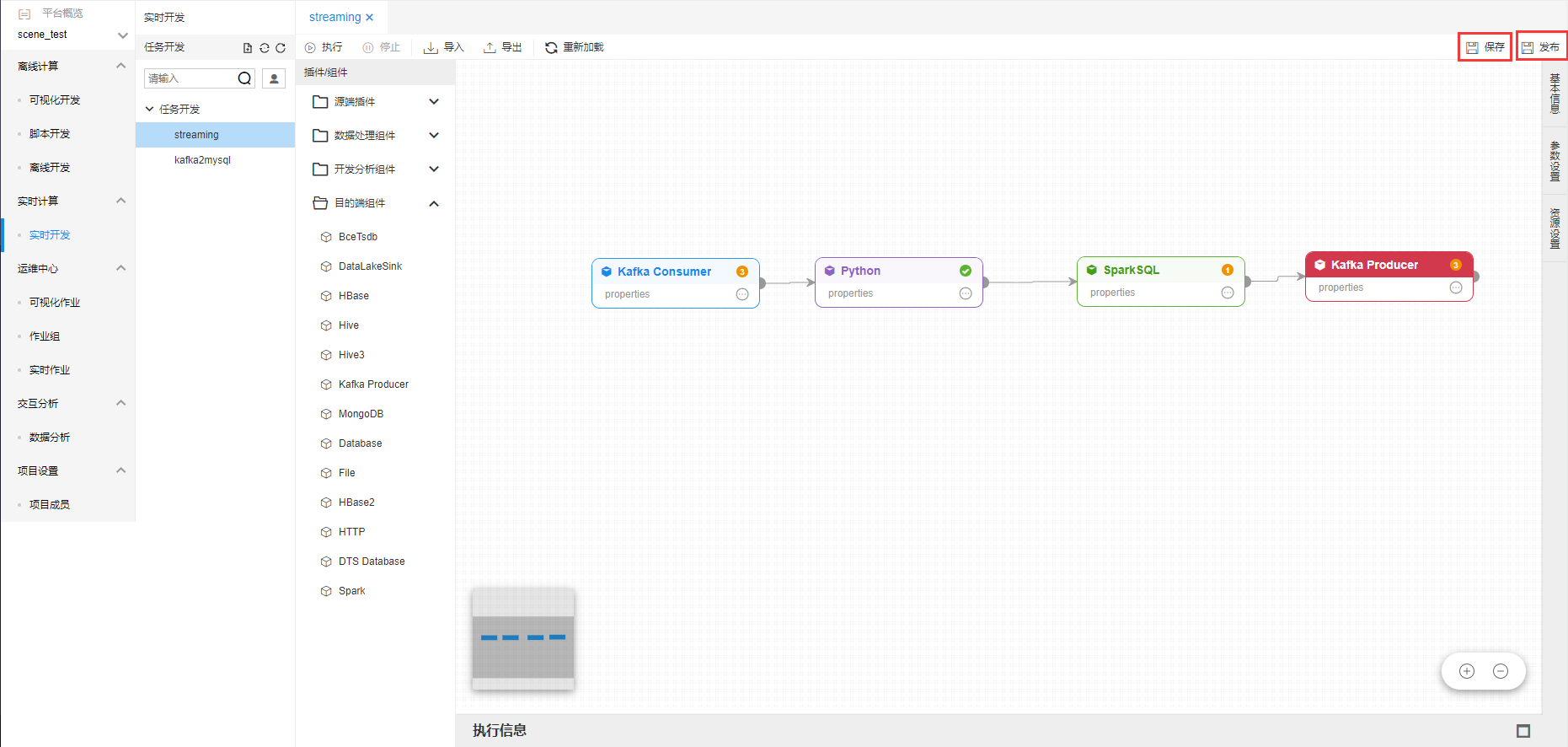Open 脚本开发 menu item

pyautogui.click(x=50, y=133)
